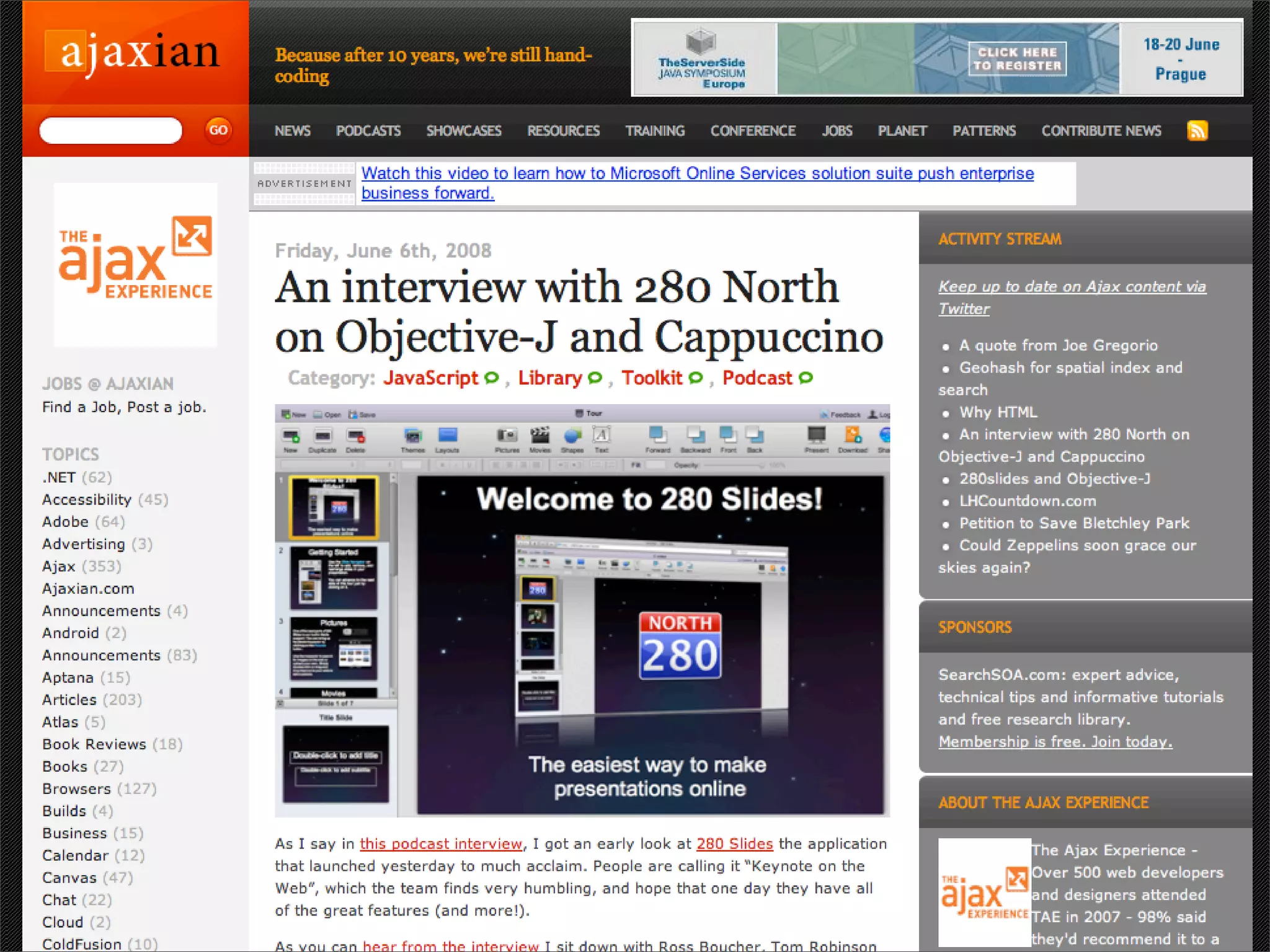Select the Browsers topic in sidebar
The height and width of the screenshot is (952, 1270).
76,788
